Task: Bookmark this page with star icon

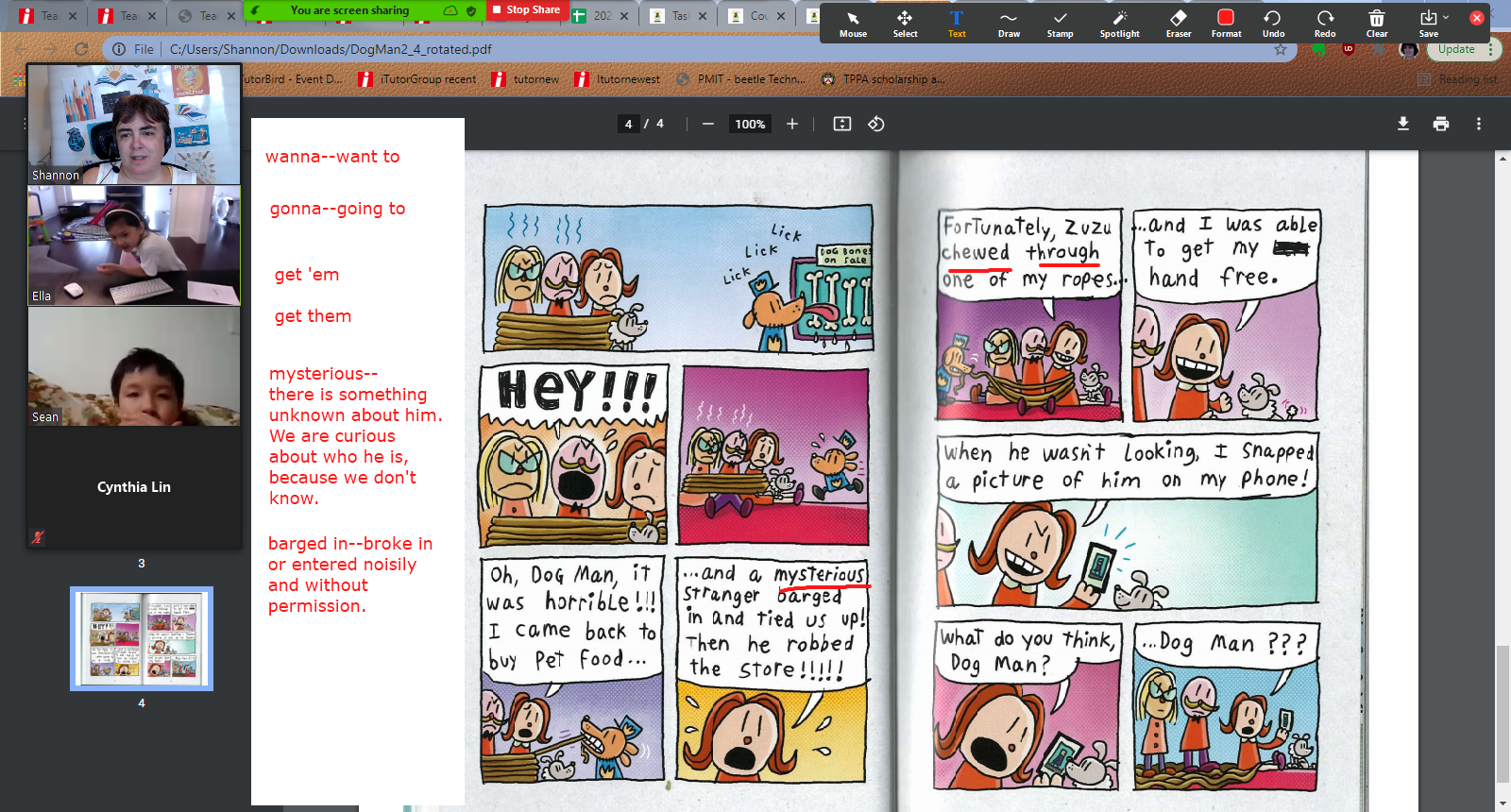Action: [x=1281, y=49]
